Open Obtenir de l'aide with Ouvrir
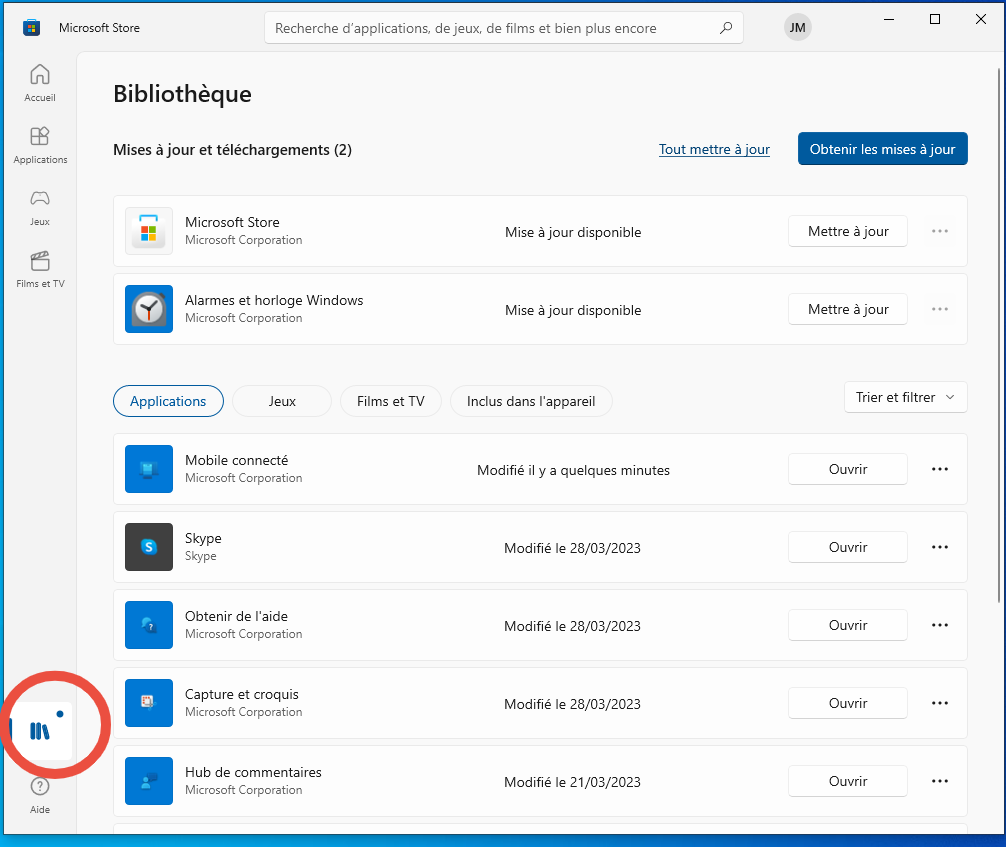The image size is (1006, 847). pyautogui.click(x=848, y=625)
